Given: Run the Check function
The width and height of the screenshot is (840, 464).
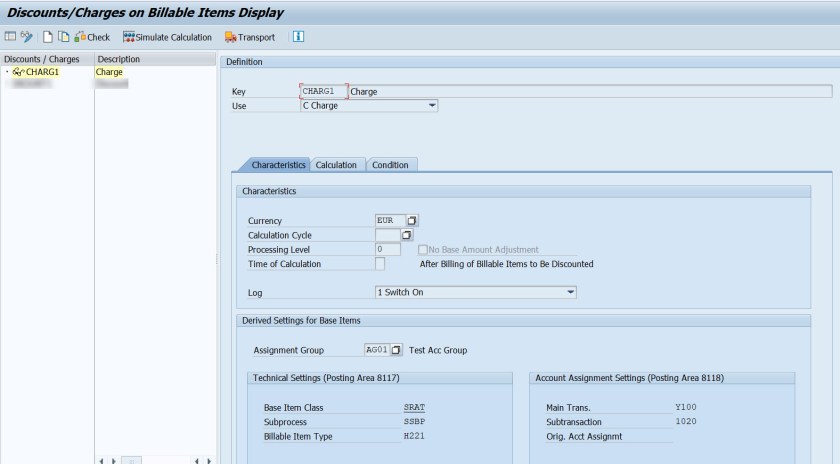Looking at the screenshot, I should click(92, 37).
